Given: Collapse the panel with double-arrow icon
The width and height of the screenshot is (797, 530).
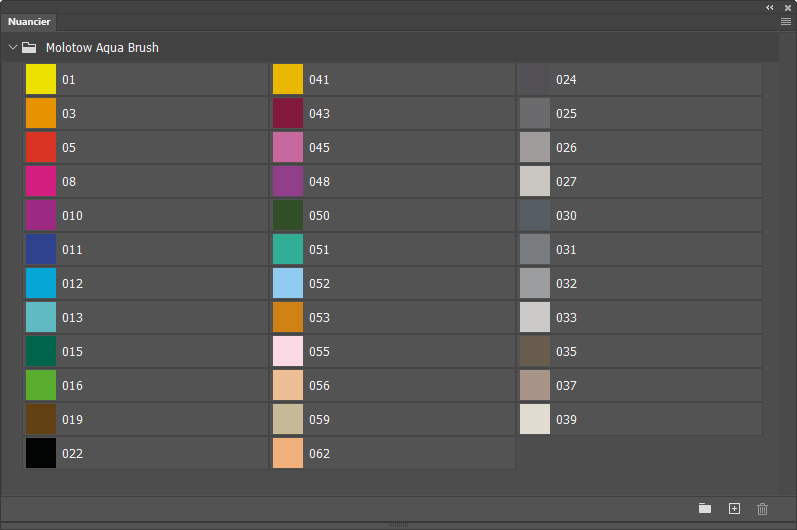Looking at the screenshot, I should tap(770, 7).
